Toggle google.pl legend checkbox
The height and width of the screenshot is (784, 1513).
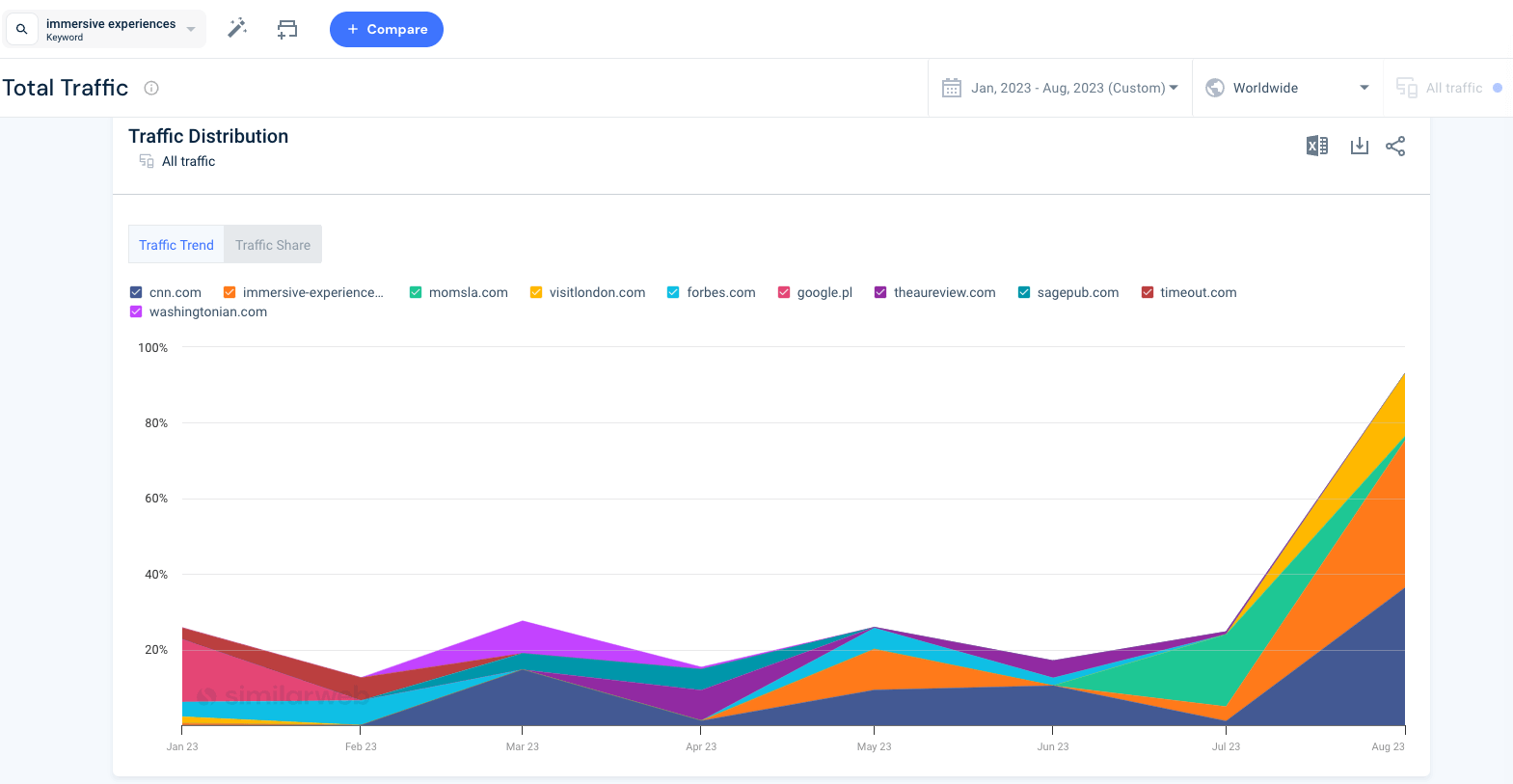[x=784, y=292]
